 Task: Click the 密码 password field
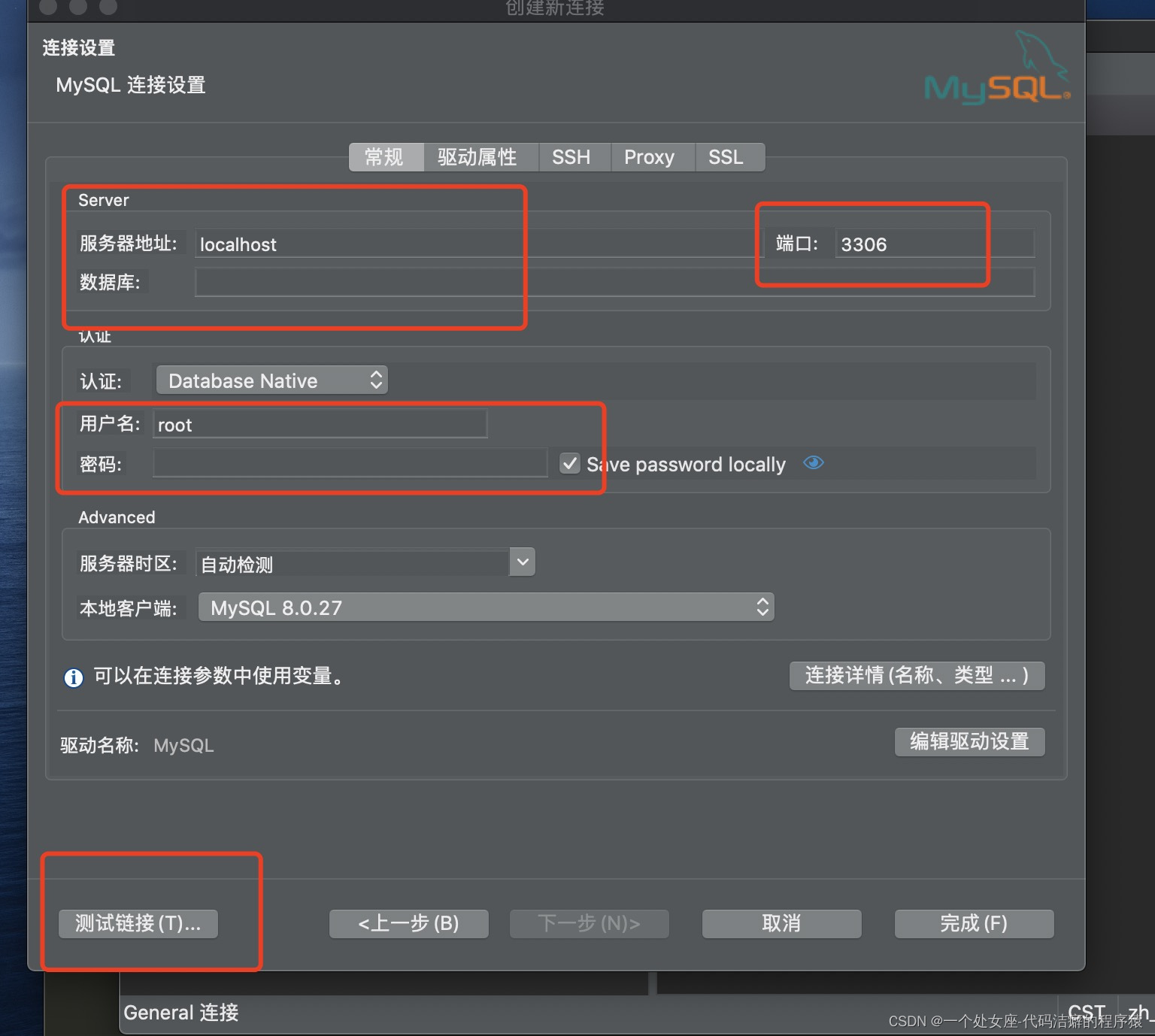(348, 463)
